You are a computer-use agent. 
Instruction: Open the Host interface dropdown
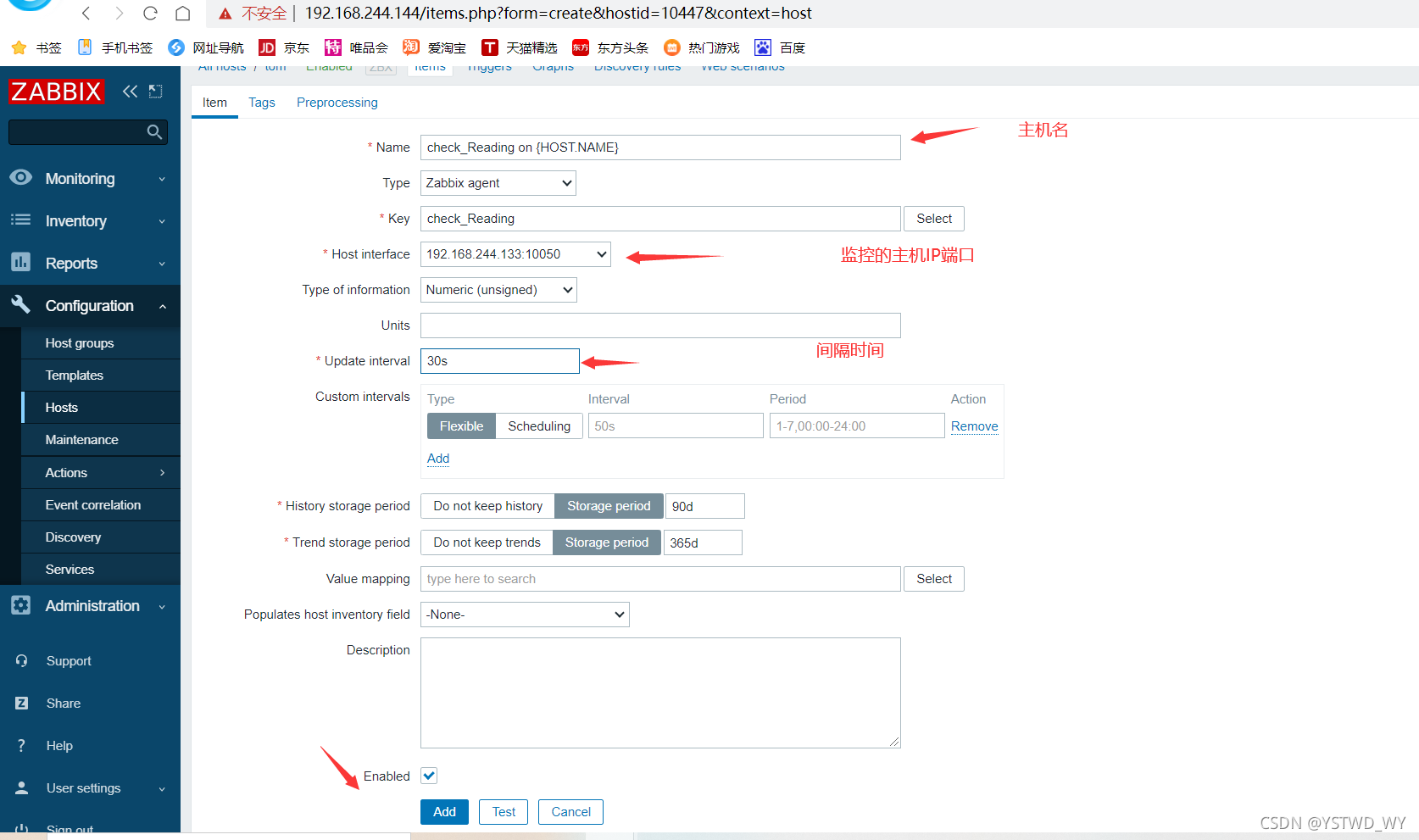[x=515, y=254]
